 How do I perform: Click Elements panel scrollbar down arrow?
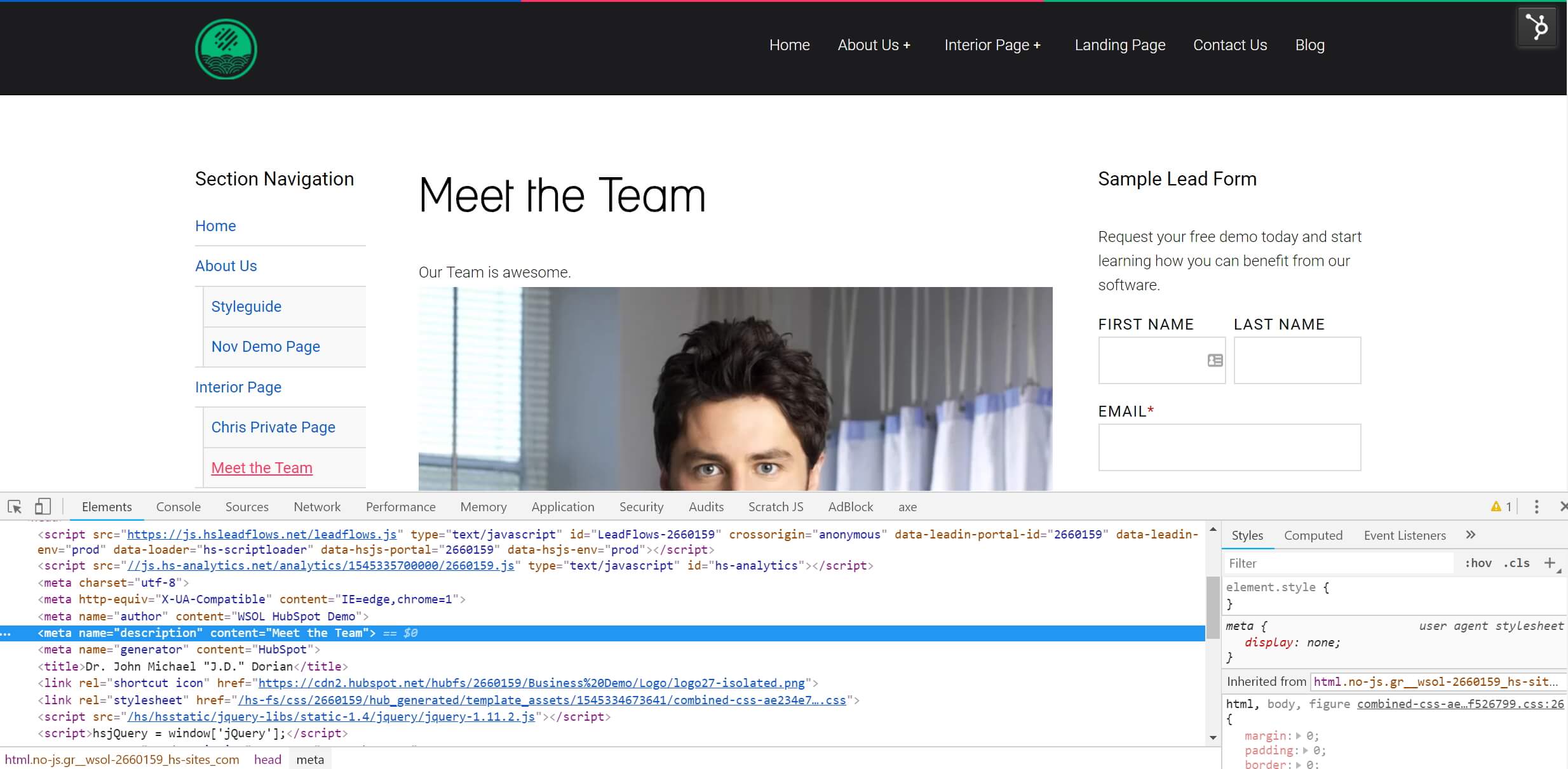[x=1213, y=737]
